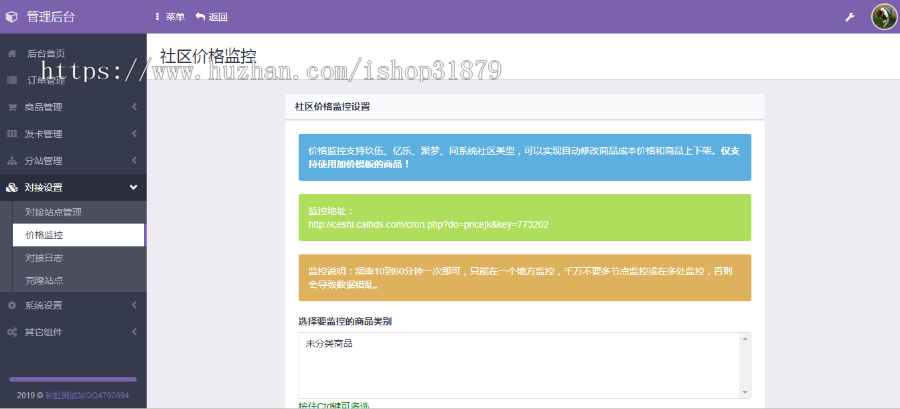
Task: Click the cubes icon beside 对接设置
Action: [11, 188]
